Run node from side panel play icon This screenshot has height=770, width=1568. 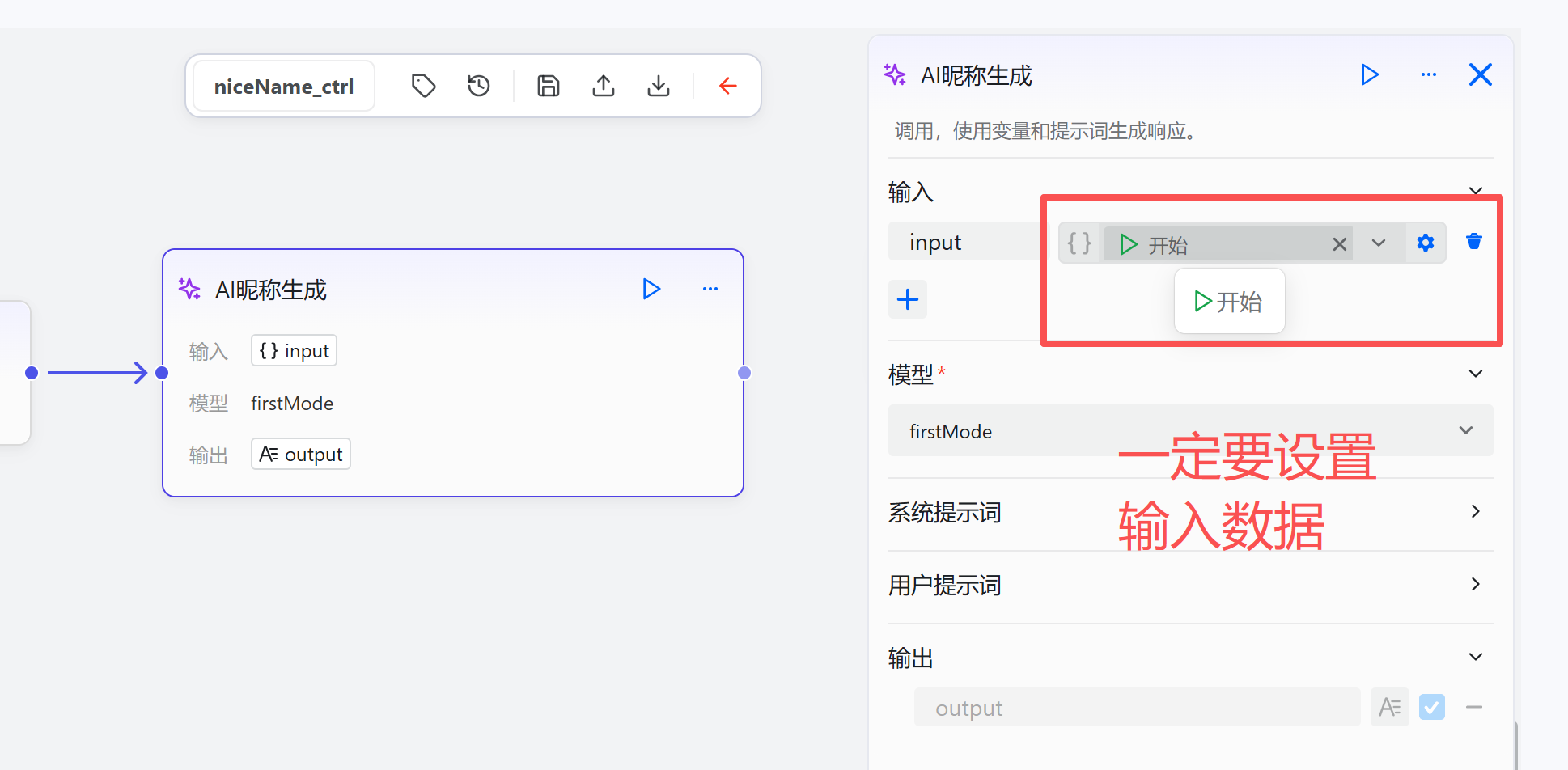point(1370,75)
